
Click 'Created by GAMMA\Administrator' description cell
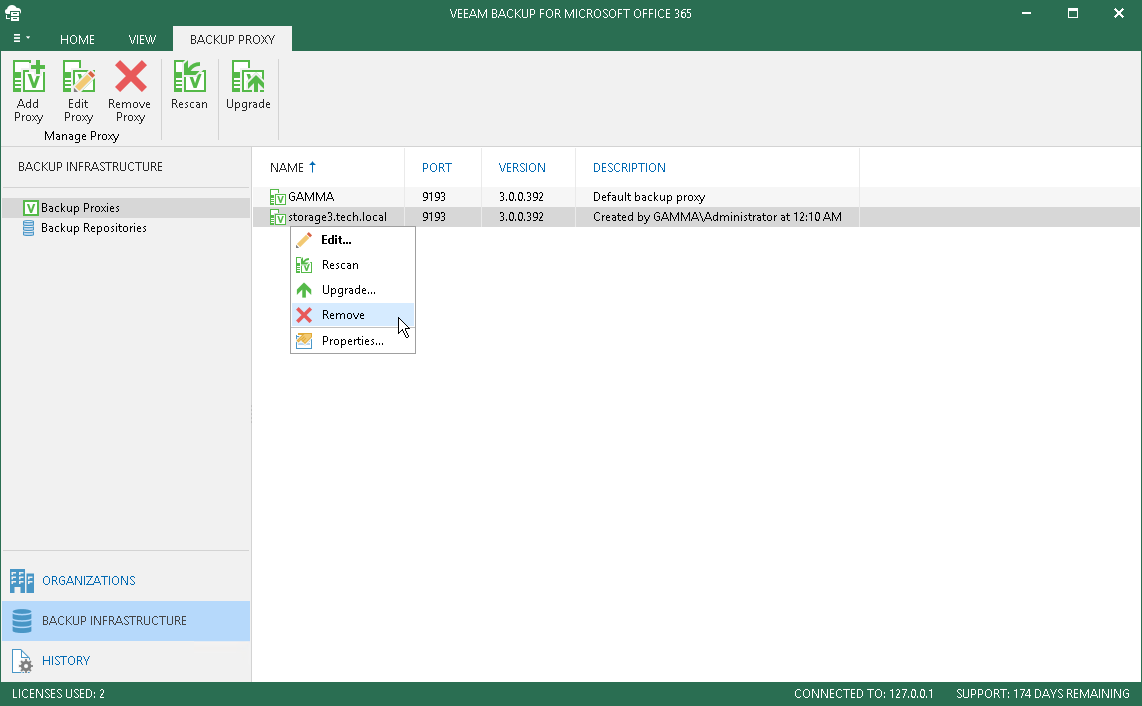click(x=717, y=217)
